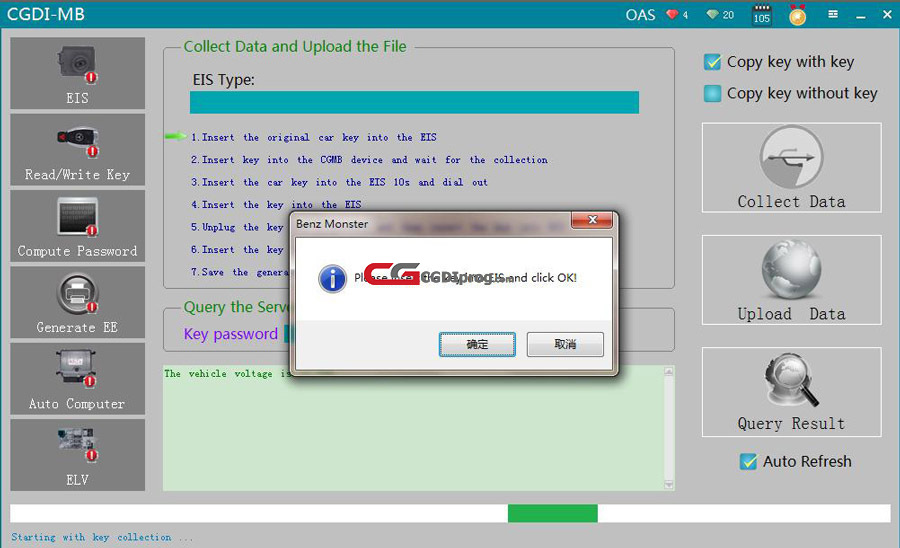Toggle the Auto Refresh checkbox
The height and width of the screenshot is (548, 900).
coord(748,461)
